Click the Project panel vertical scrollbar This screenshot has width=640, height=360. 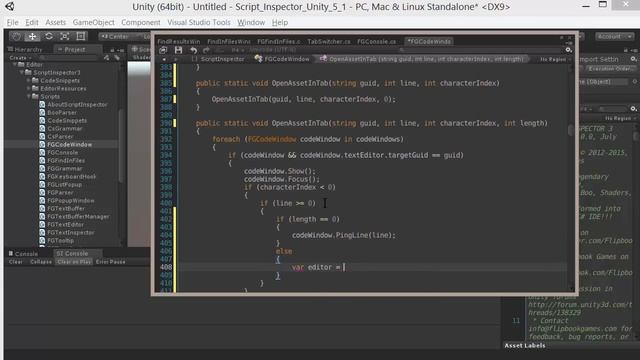(x=120, y=147)
